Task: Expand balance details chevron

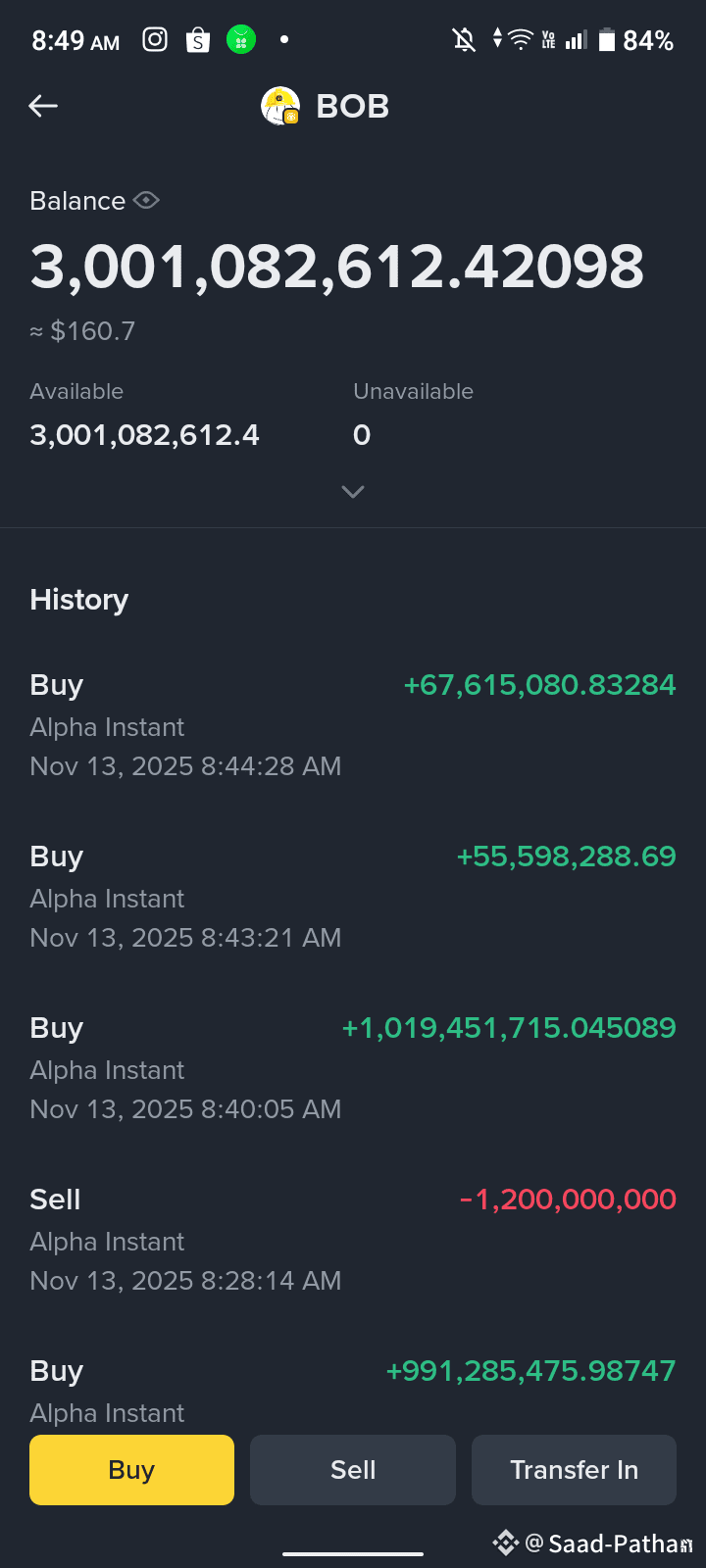Action: pyautogui.click(x=353, y=491)
